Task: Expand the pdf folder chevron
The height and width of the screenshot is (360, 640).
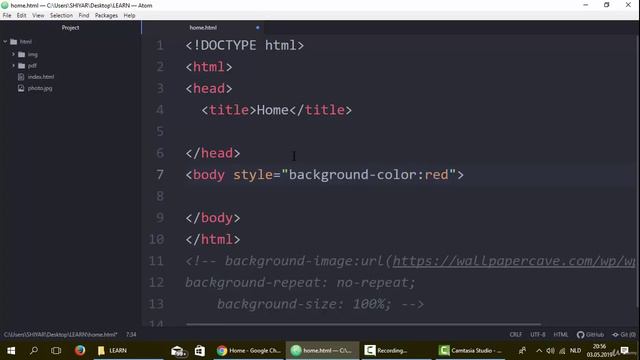Action: click(x=13, y=66)
